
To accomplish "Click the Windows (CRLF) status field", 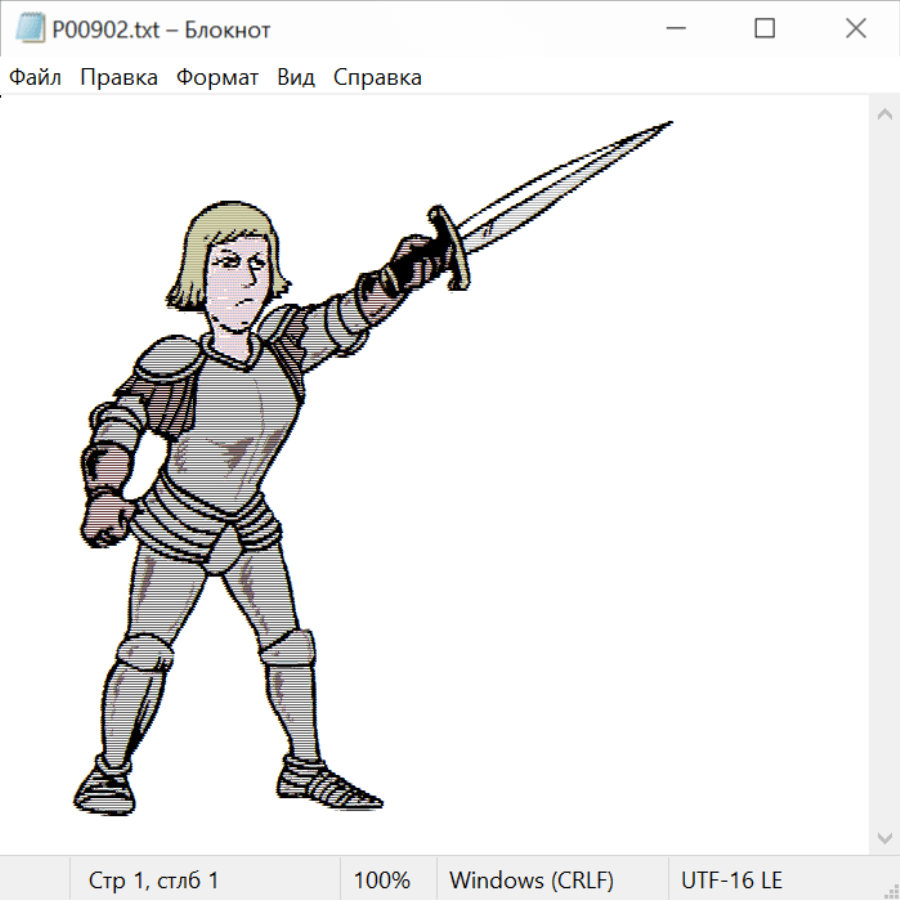I will pos(531,880).
